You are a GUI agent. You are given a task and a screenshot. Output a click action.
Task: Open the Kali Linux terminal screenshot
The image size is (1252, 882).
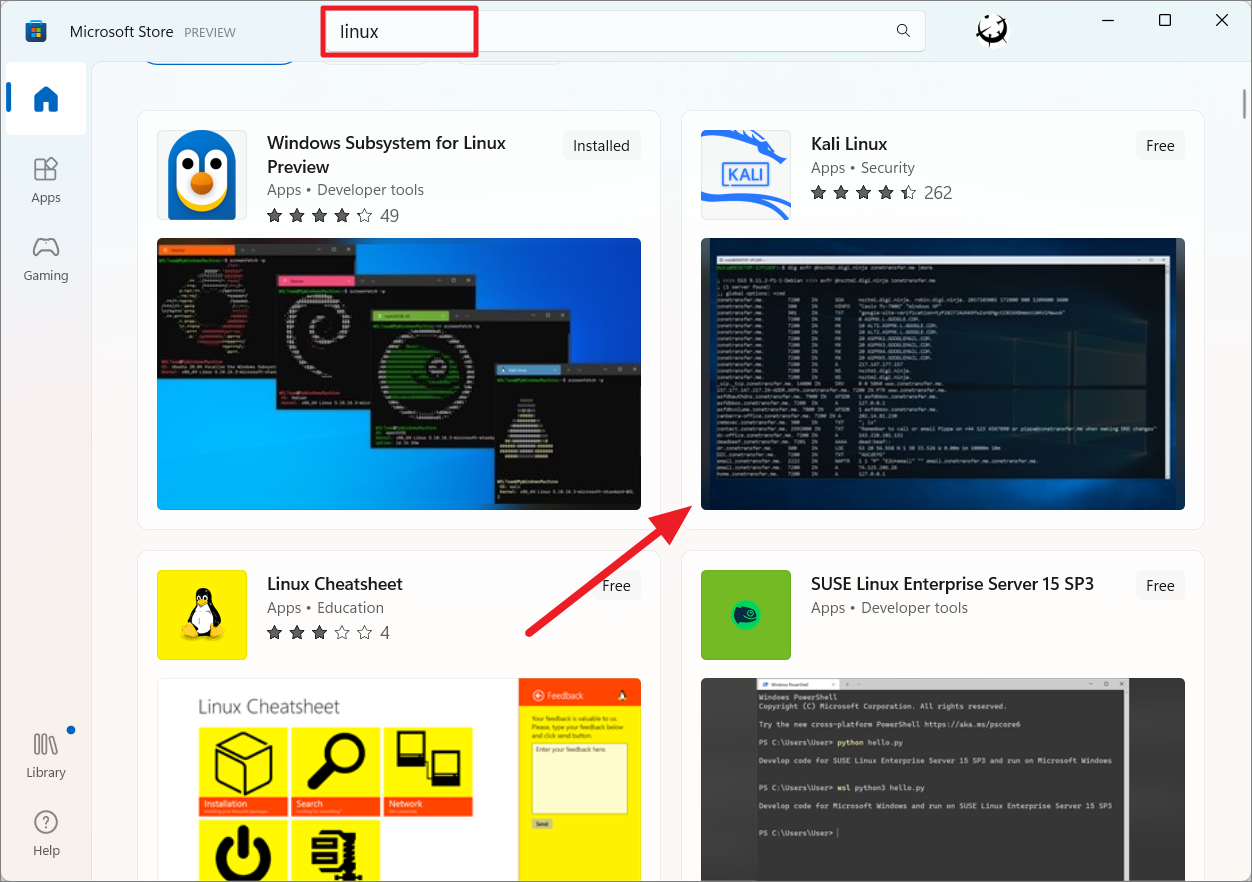tap(943, 374)
